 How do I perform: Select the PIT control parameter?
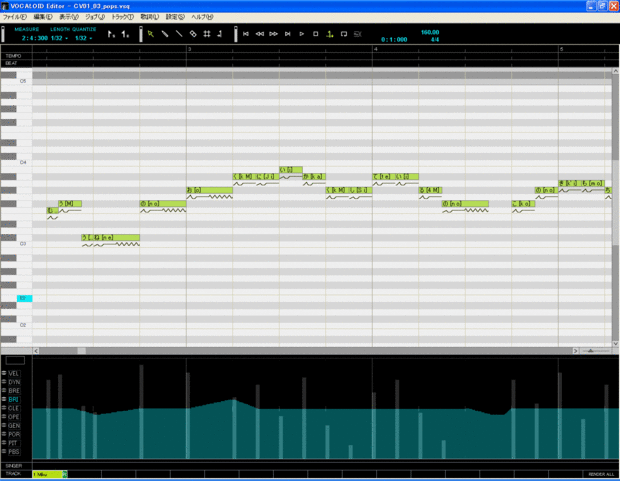(13, 443)
